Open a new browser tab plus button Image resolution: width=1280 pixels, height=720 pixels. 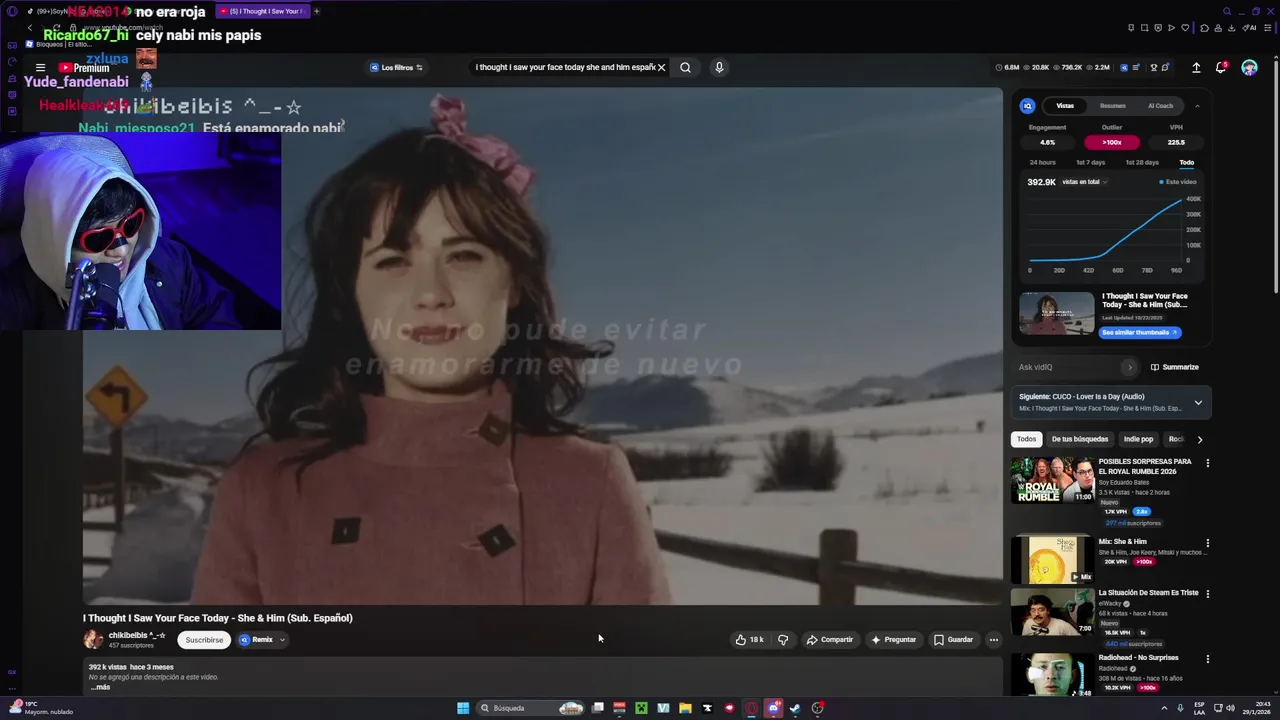click(316, 11)
